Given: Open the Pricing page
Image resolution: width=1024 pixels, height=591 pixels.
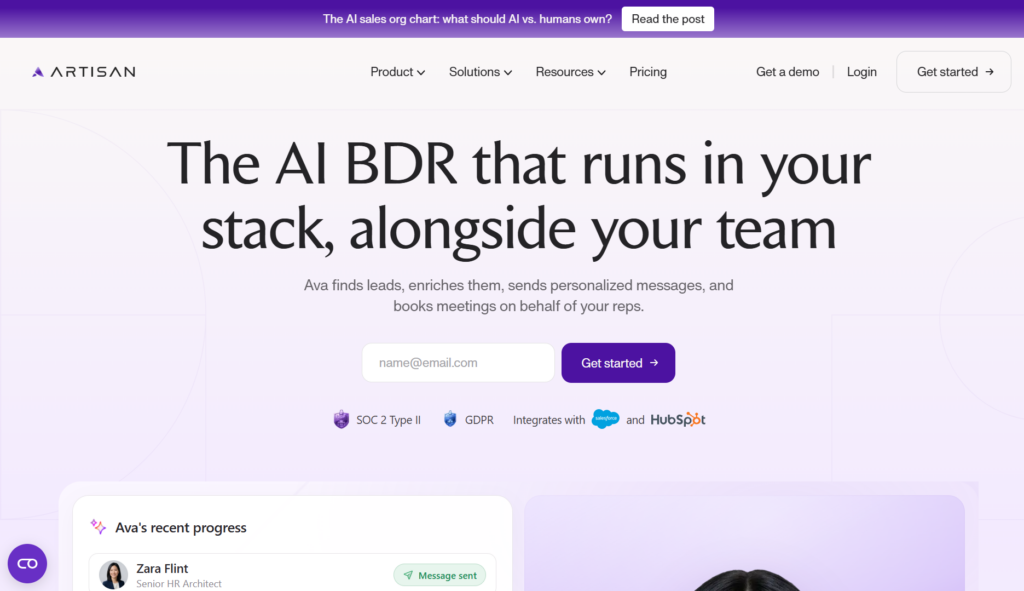Looking at the screenshot, I should 648,72.
